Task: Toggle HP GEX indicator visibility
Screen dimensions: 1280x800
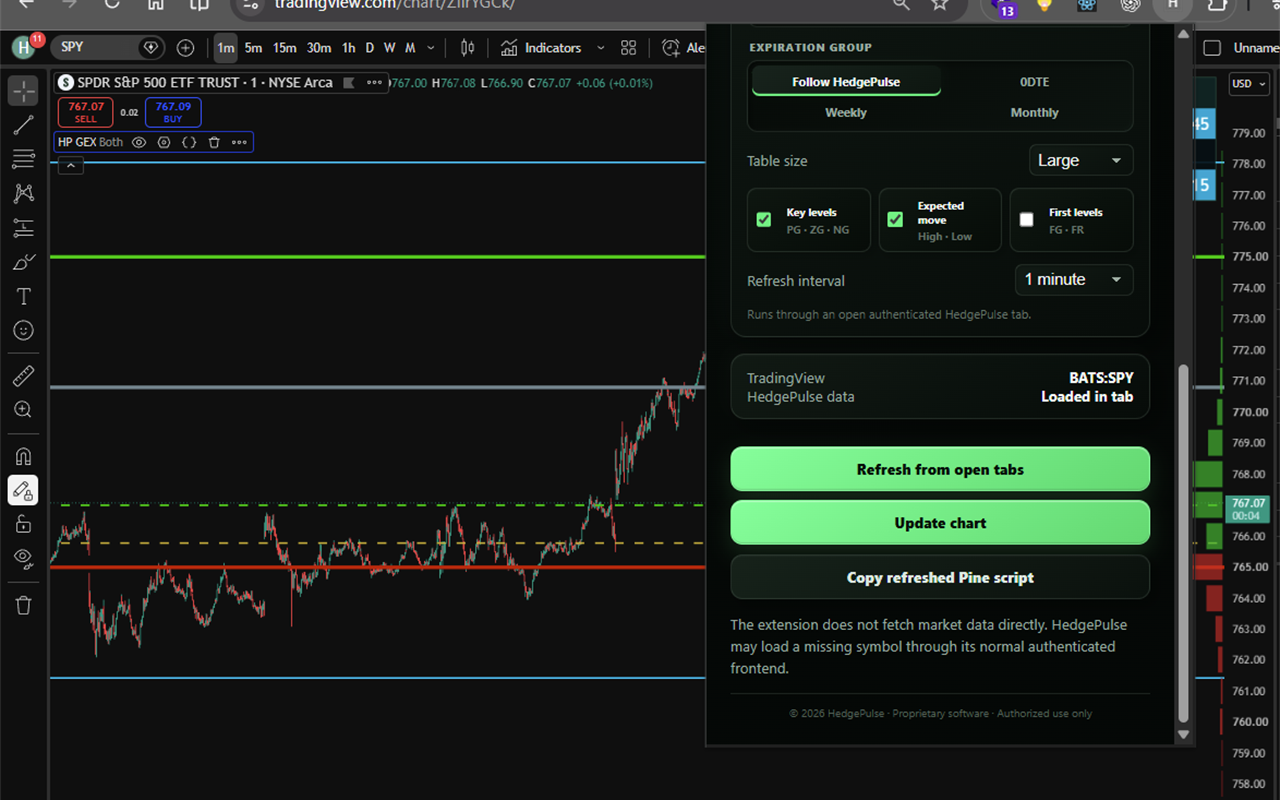Action: (x=140, y=142)
